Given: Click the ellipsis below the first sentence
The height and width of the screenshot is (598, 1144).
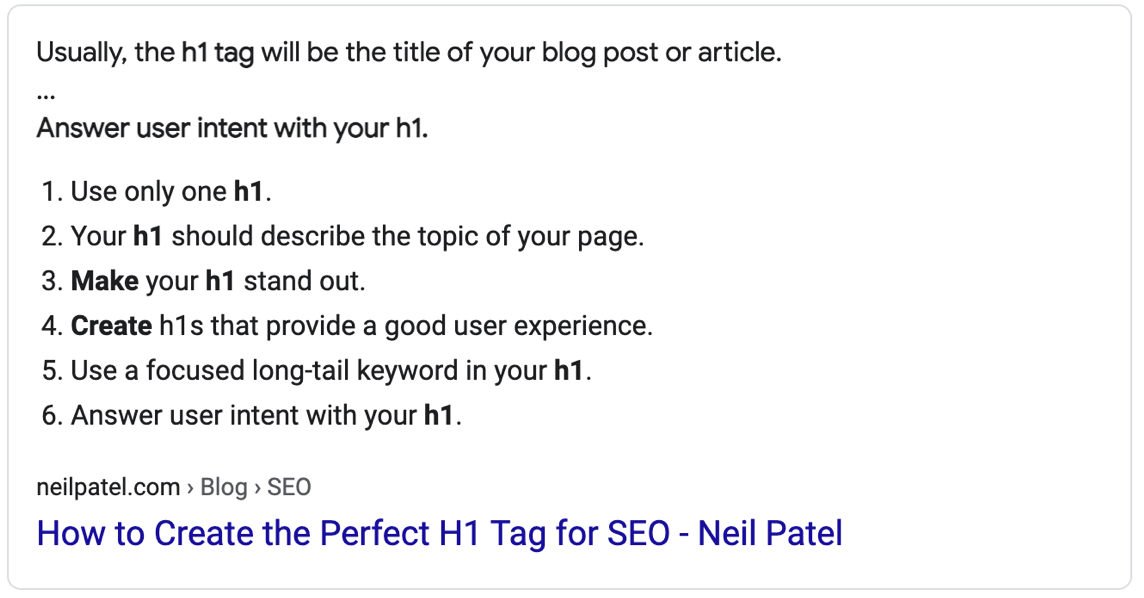Looking at the screenshot, I should [x=46, y=93].
